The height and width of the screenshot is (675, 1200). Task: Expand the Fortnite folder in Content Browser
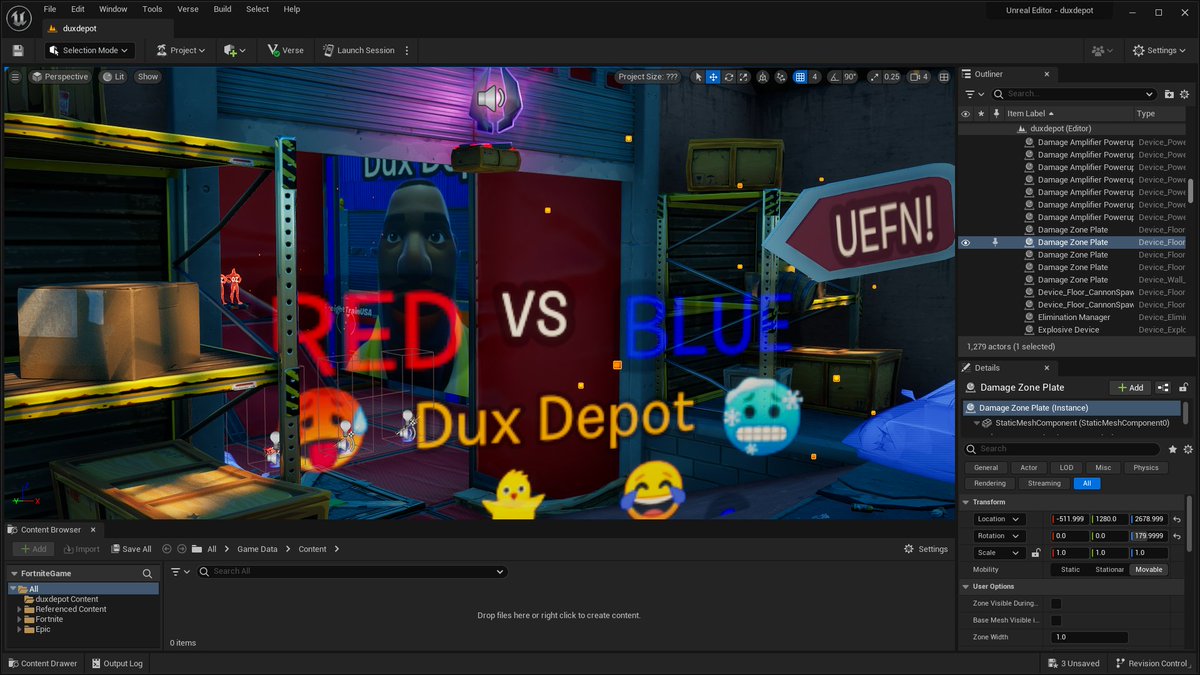point(19,619)
